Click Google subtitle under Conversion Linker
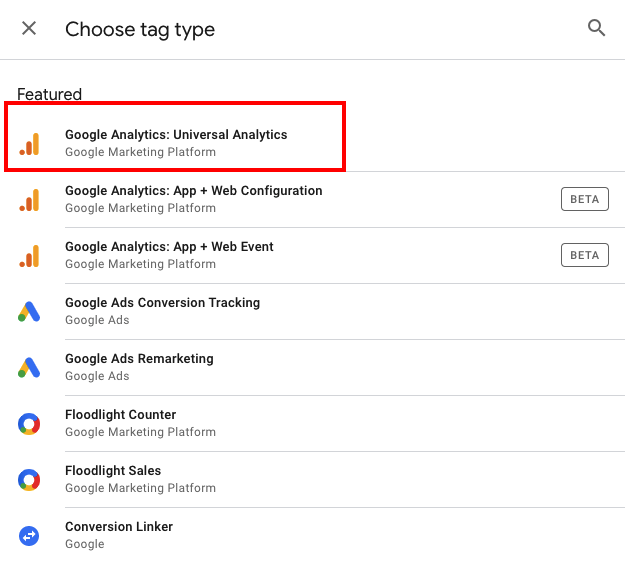 point(85,544)
